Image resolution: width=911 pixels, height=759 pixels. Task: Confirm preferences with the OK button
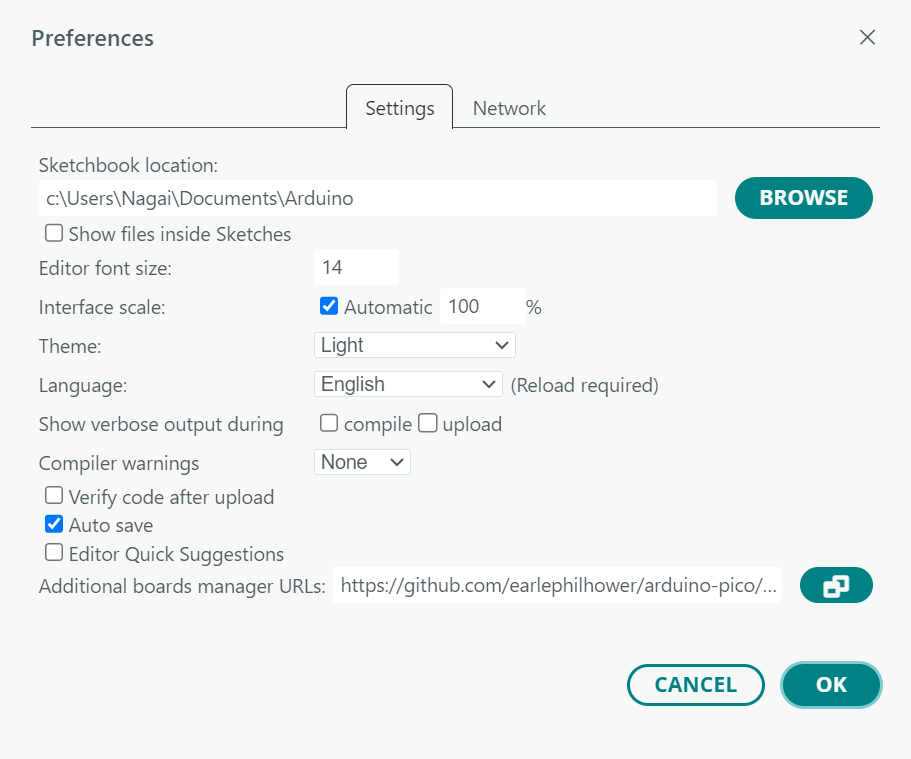point(831,685)
